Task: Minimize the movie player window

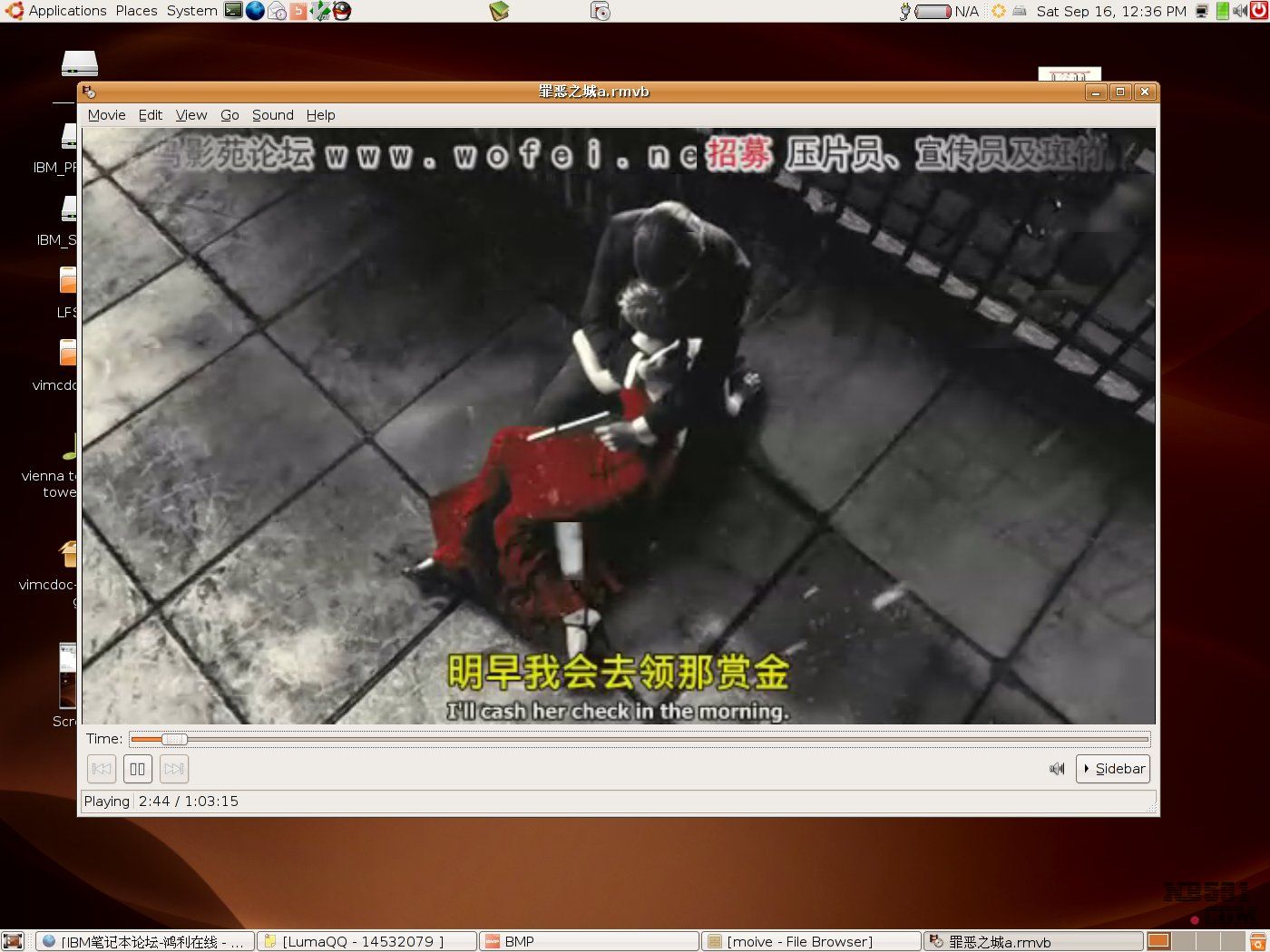Action: coord(1096,92)
